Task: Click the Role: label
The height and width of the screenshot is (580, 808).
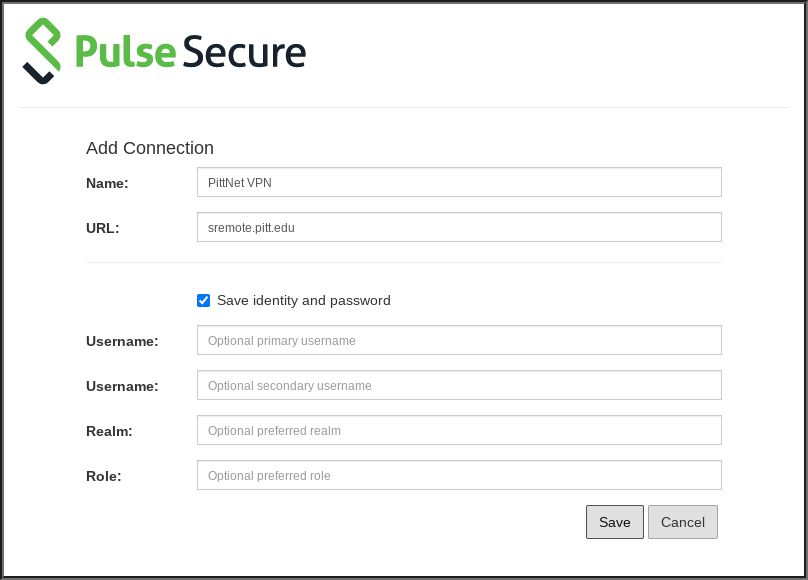Action: (104, 476)
